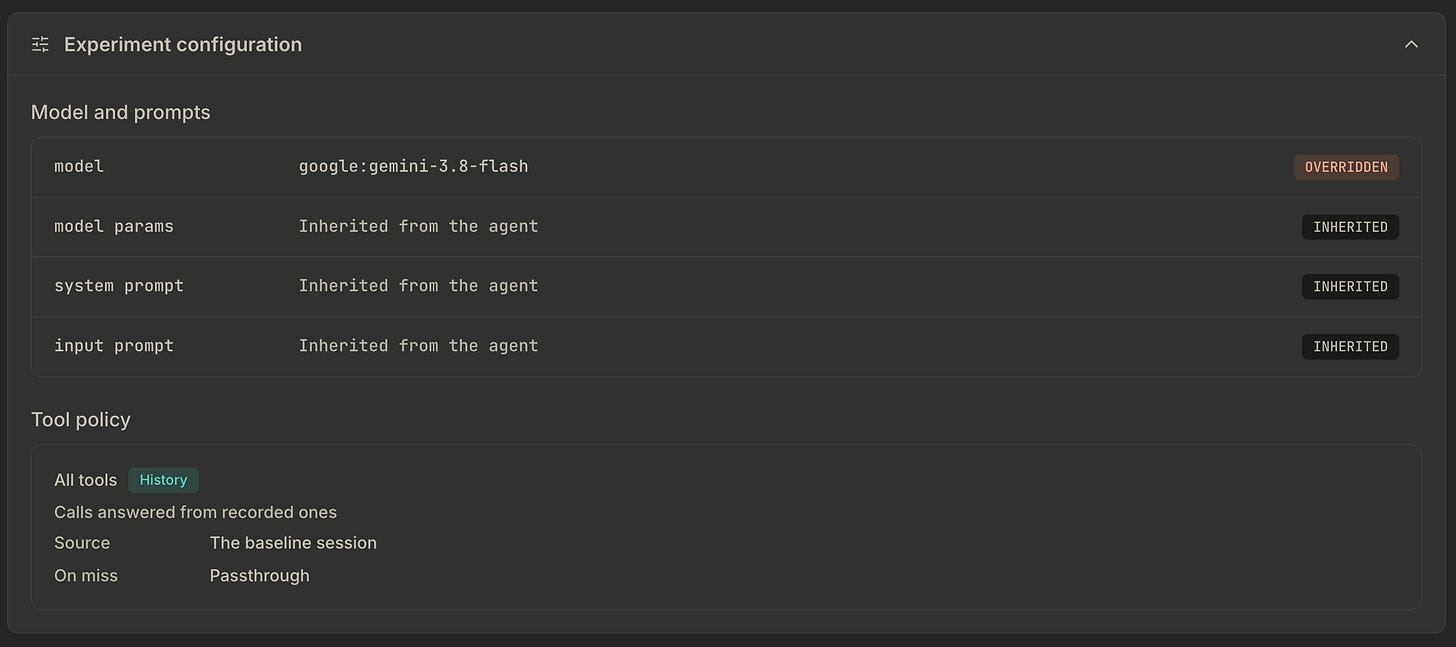Click INHERITED badge for input prompt
Image resolution: width=1456 pixels, height=647 pixels.
(x=1350, y=347)
